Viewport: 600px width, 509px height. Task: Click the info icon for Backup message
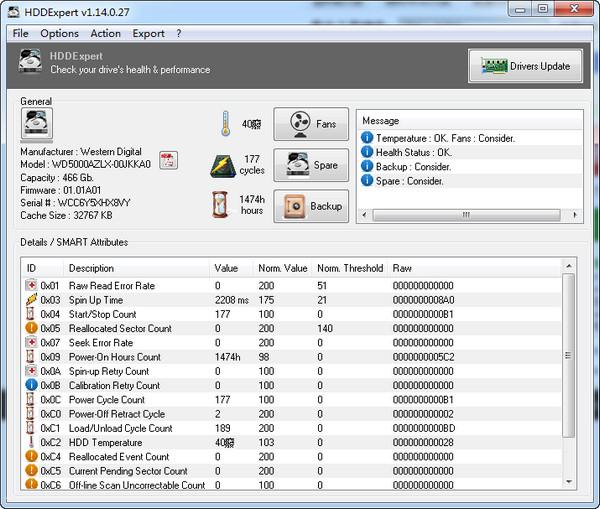click(x=367, y=166)
